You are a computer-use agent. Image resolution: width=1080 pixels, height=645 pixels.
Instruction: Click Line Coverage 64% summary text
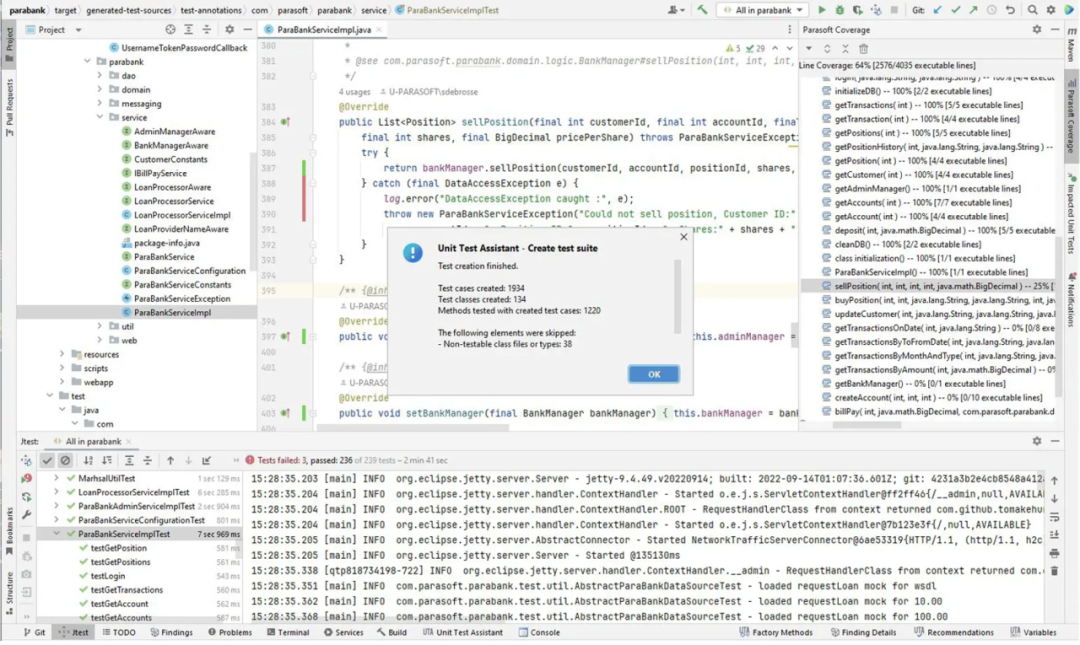886,65
